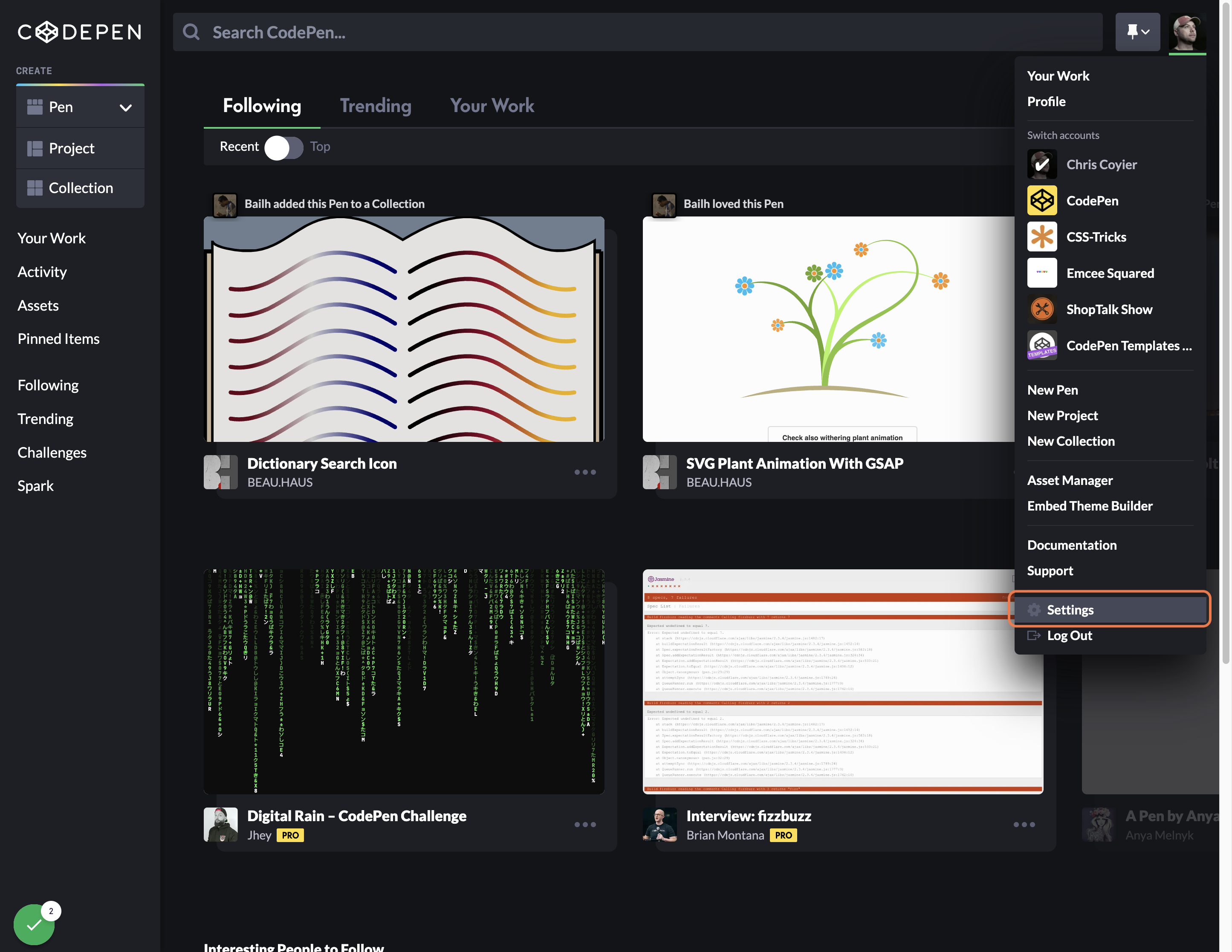The image size is (1232, 952).
Task: Create a new Collection from sidebar
Action: click(x=80, y=188)
